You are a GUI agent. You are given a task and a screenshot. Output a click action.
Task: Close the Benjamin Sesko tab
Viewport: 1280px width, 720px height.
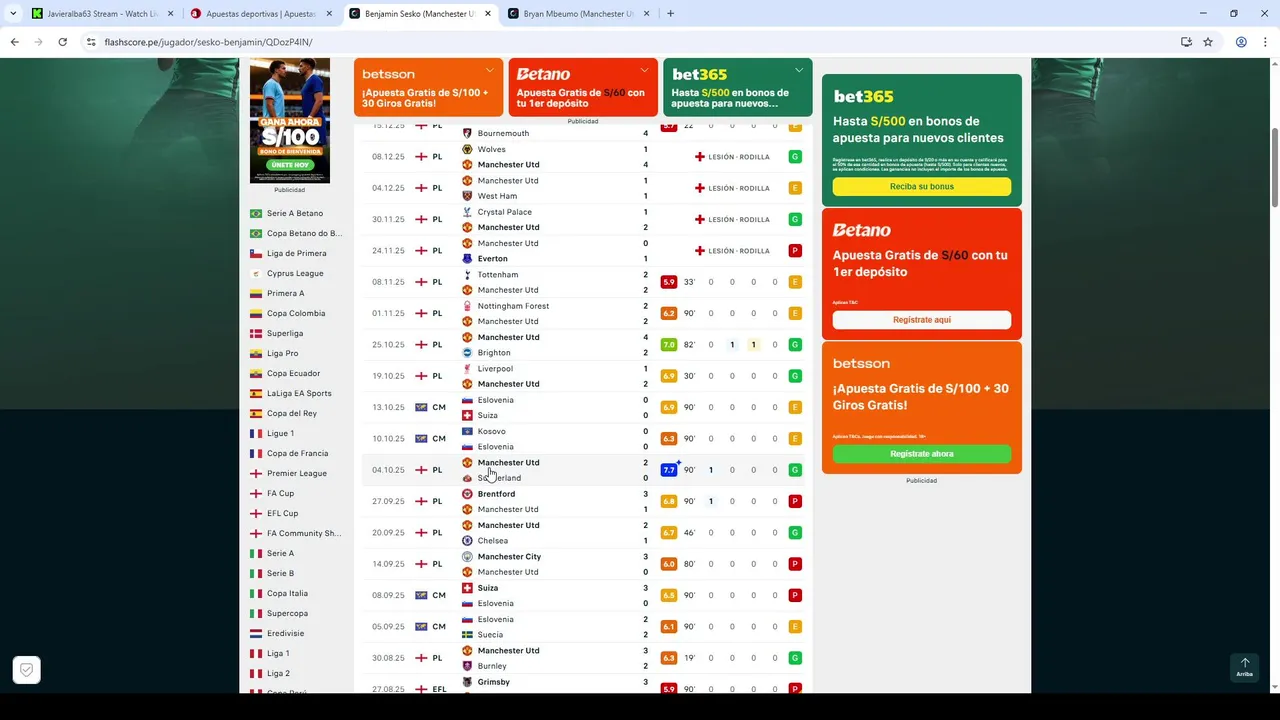[487, 14]
